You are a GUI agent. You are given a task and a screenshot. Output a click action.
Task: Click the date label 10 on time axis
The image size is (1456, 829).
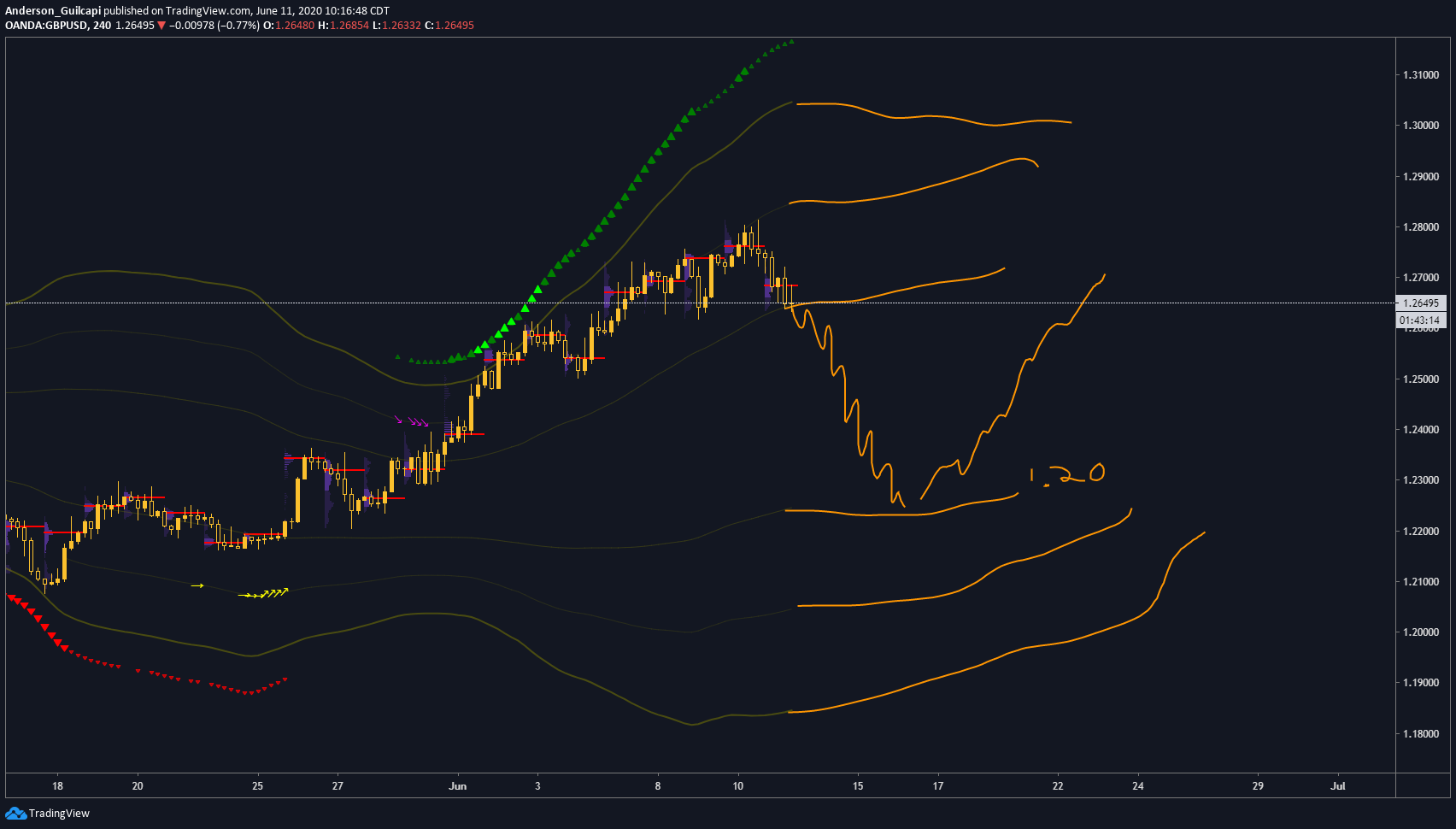(738, 786)
